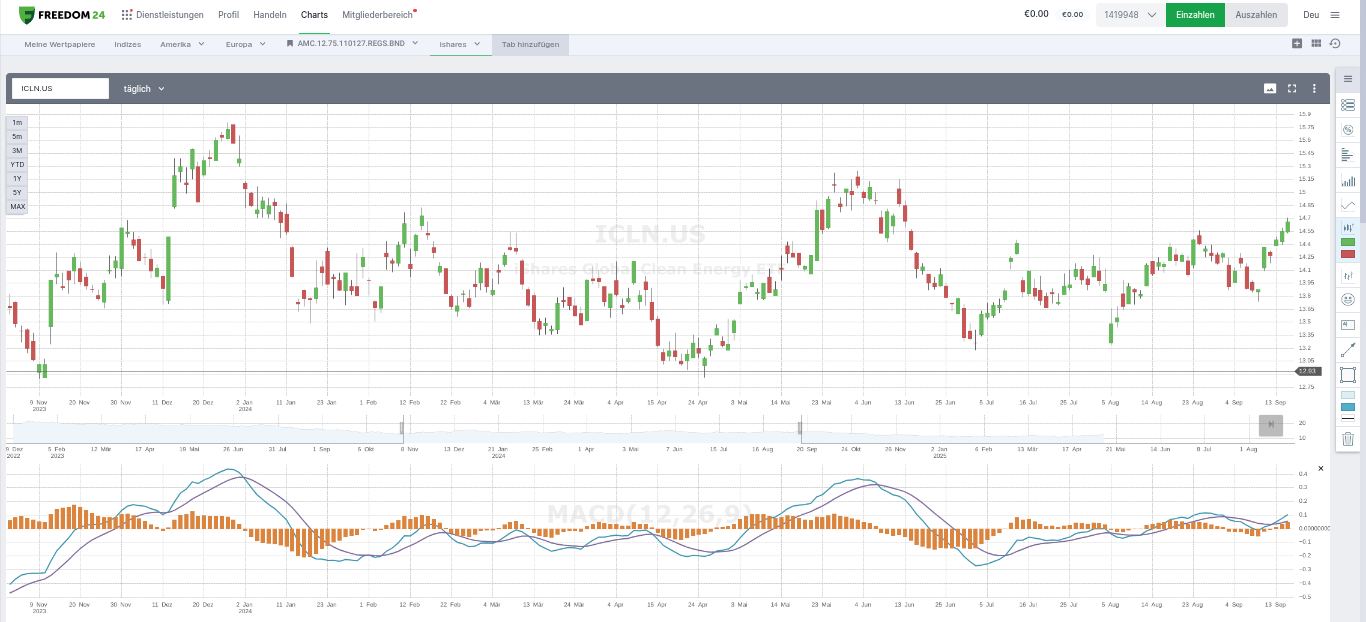Click the €0.00 balance pill

pos(1072,15)
